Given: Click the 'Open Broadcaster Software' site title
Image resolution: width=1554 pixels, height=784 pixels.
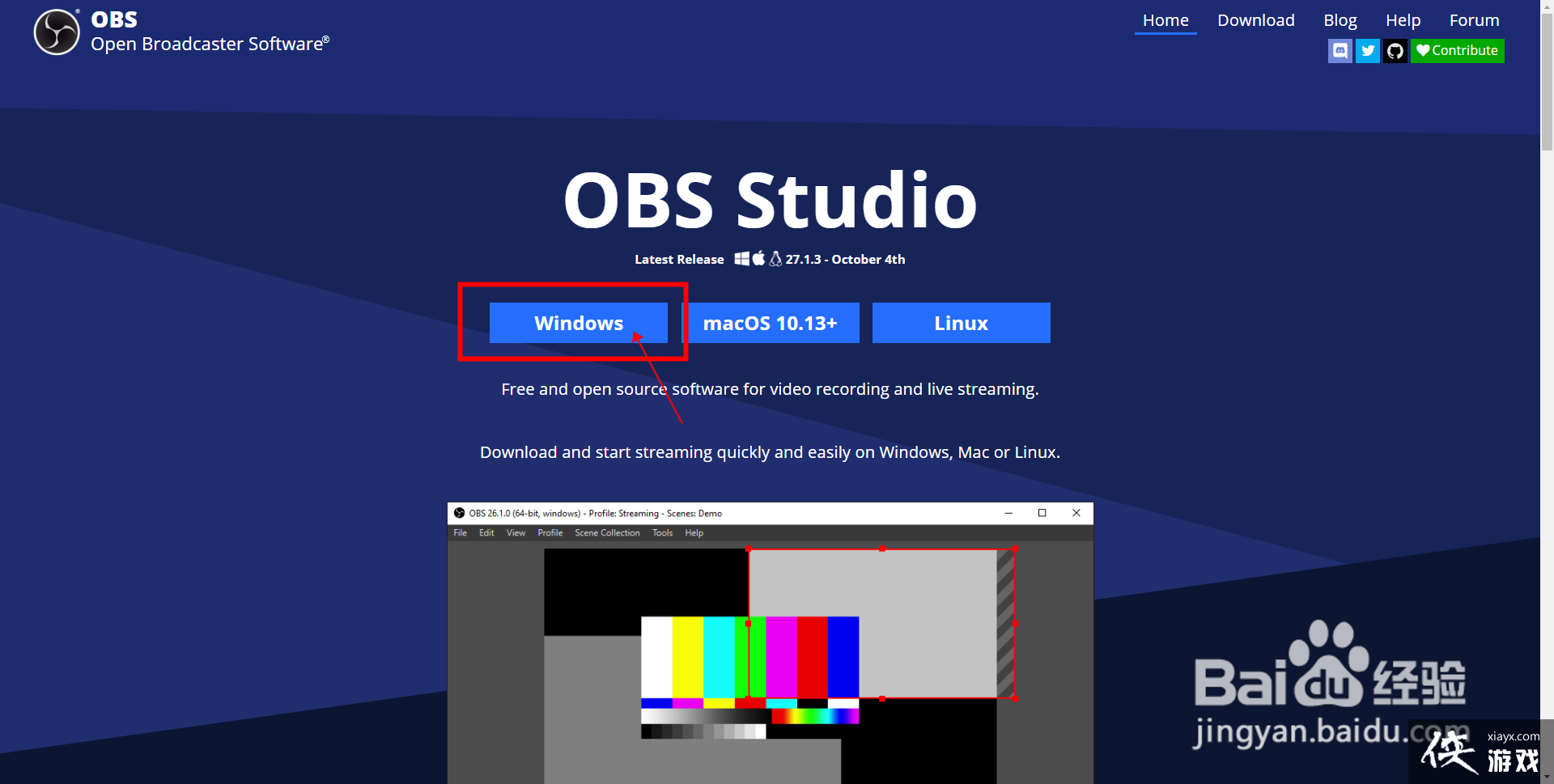Looking at the screenshot, I should pyautogui.click(x=210, y=44).
